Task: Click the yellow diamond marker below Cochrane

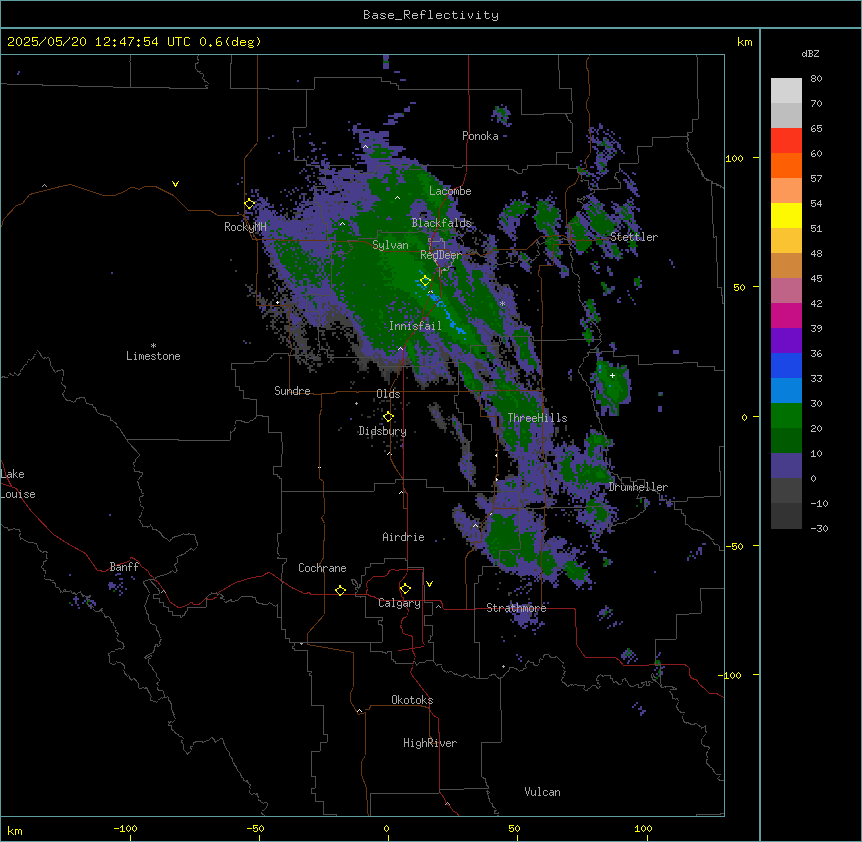Action: coord(340,590)
